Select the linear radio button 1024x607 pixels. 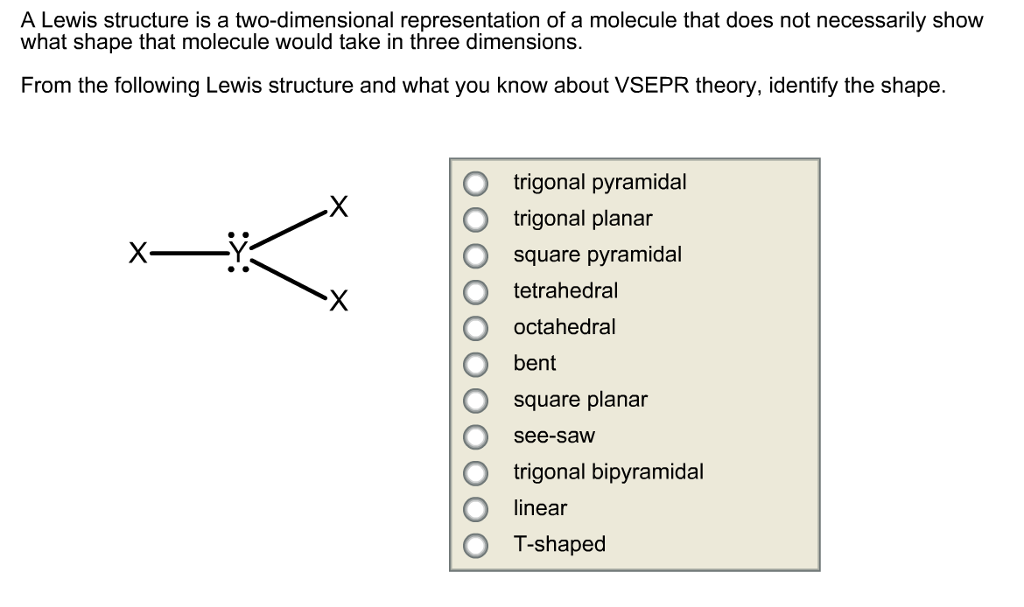point(475,508)
